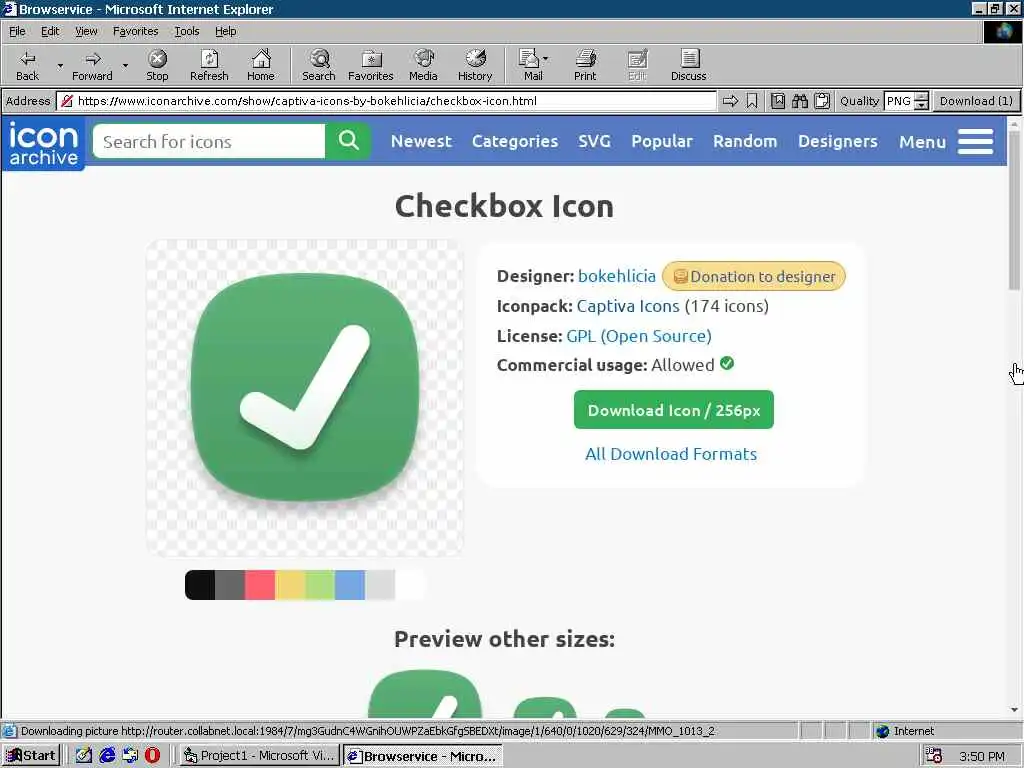Open the Favorites menu
The image size is (1024, 768).
pyautogui.click(x=135, y=31)
